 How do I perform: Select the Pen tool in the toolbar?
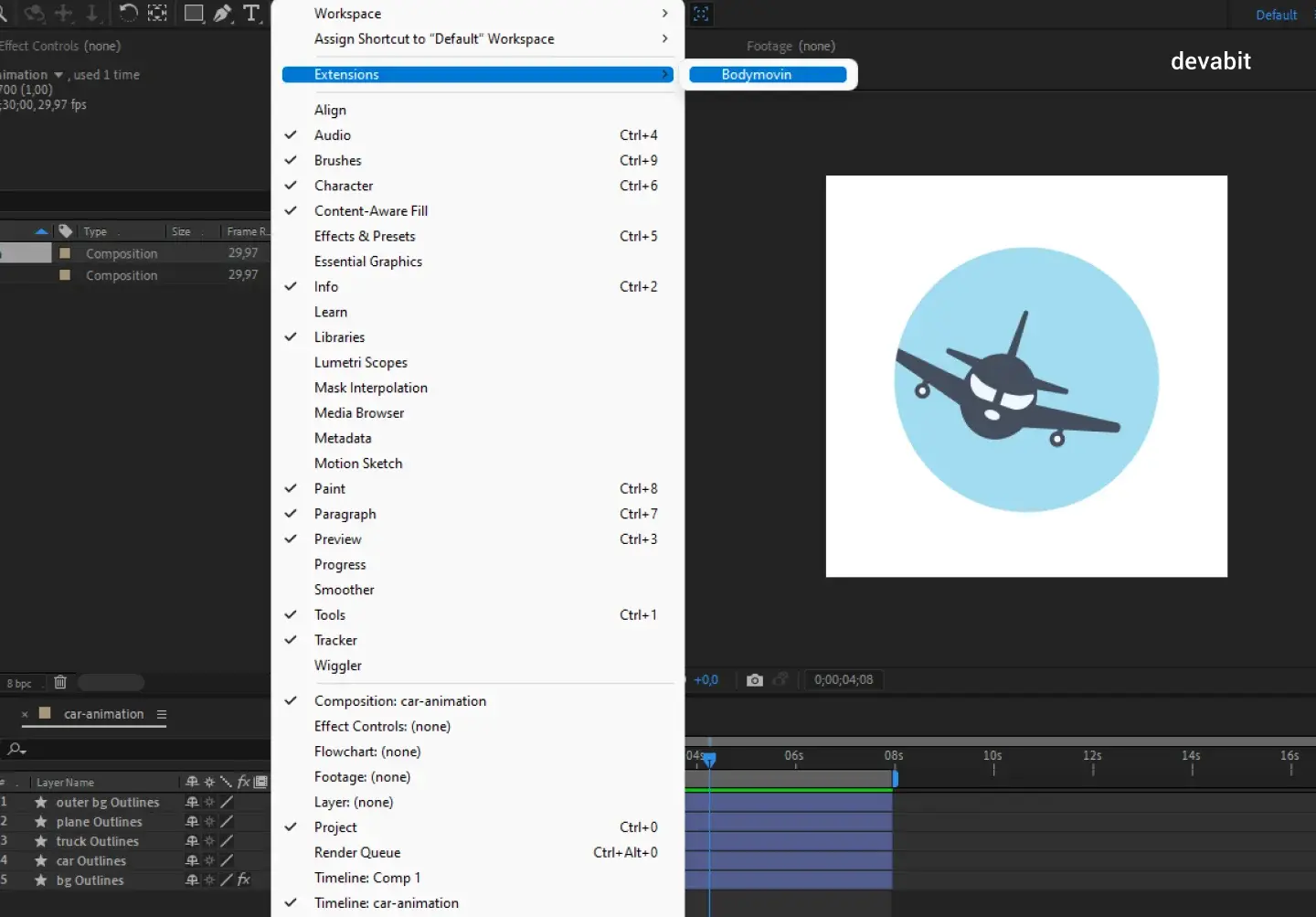(x=223, y=14)
